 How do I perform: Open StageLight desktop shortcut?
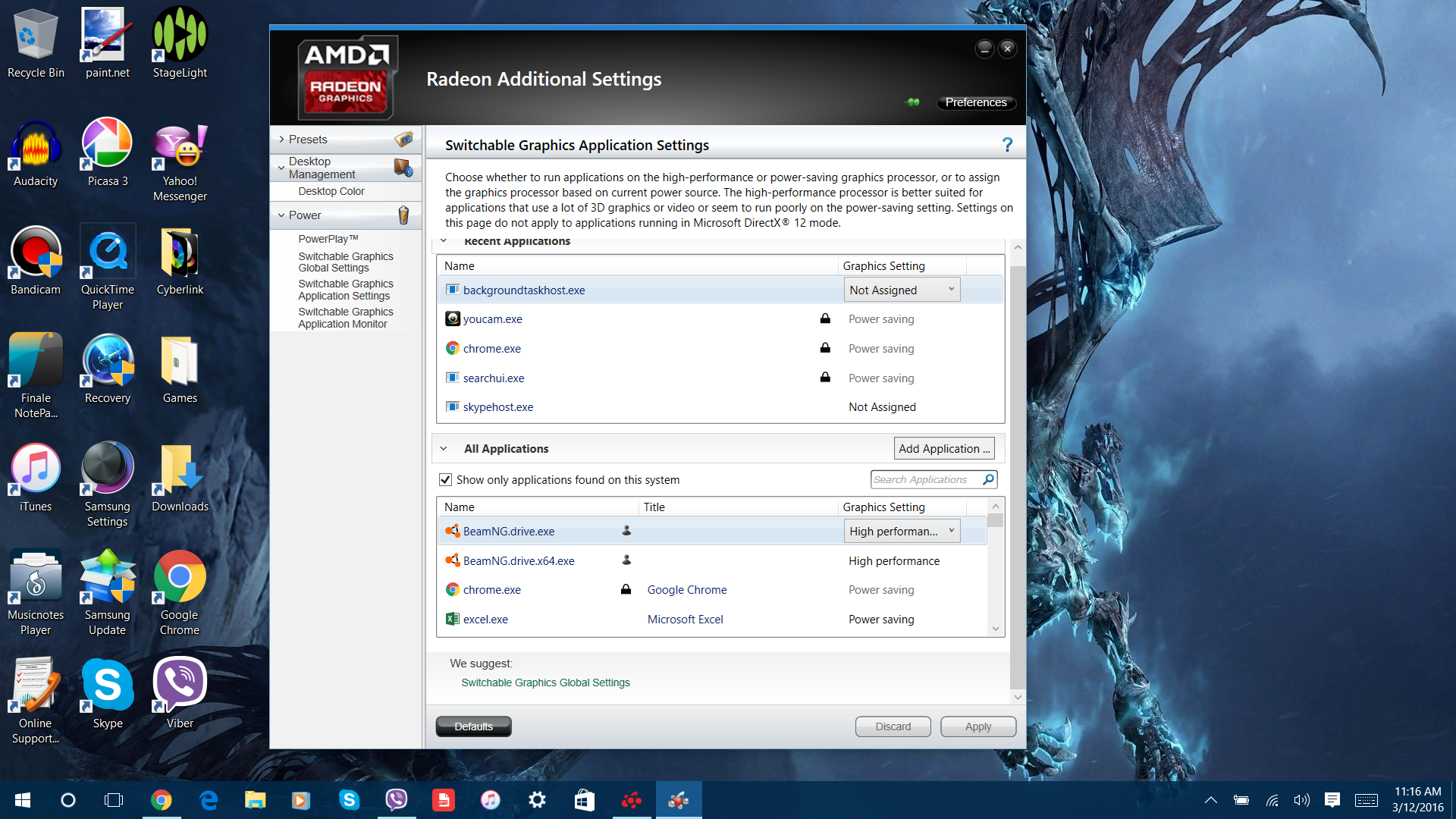[180, 44]
